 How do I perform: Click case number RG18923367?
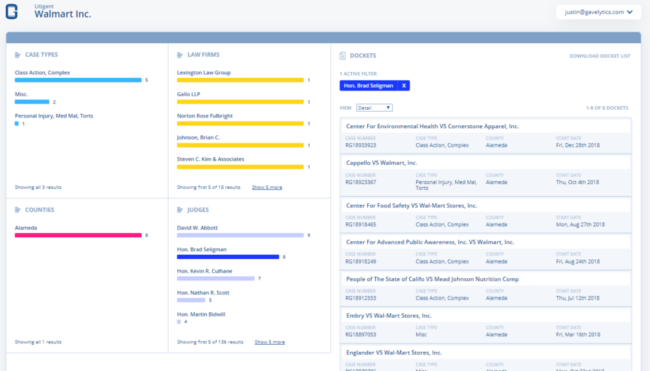361,182
